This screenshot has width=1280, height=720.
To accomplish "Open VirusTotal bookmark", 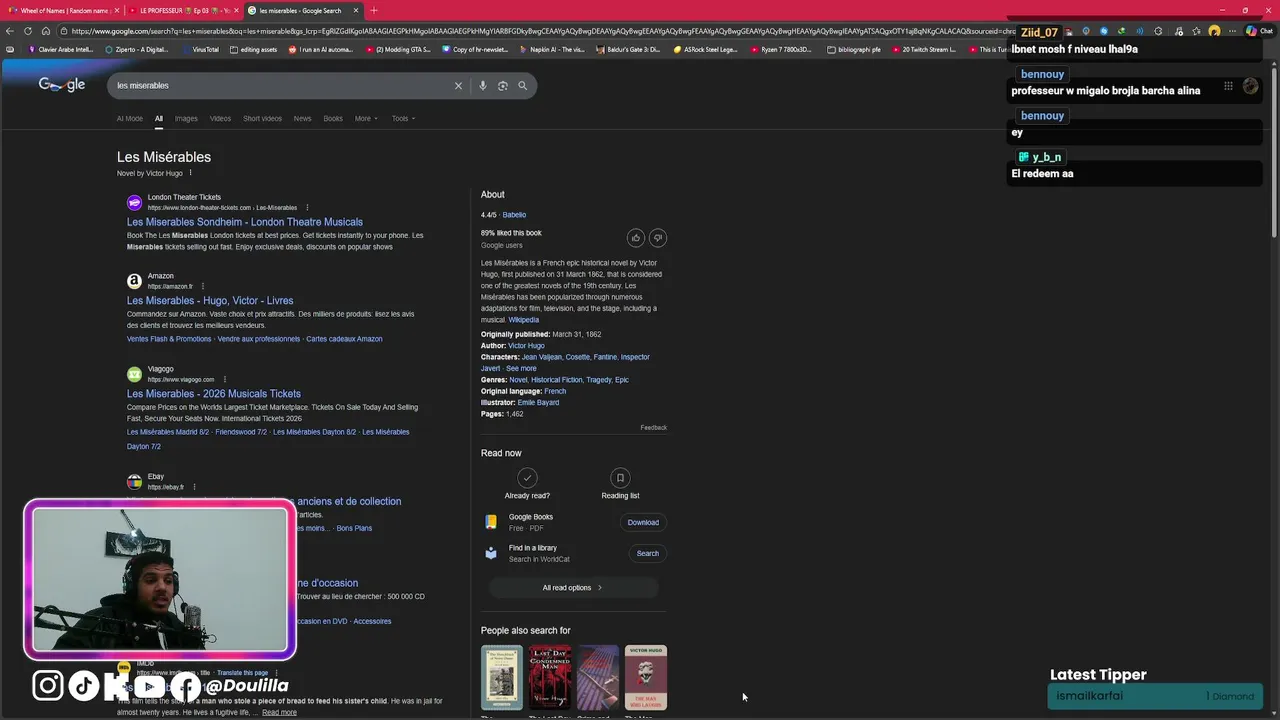I will point(199,49).
